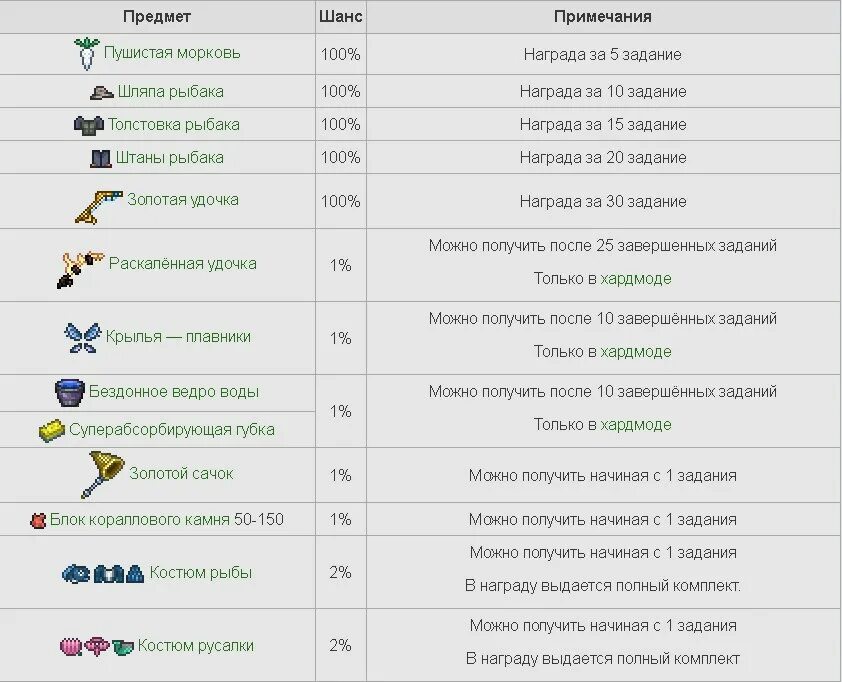Follow хардмоде link in Бездонное ведро row
This screenshot has width=842, height=682.
(636, 425)
